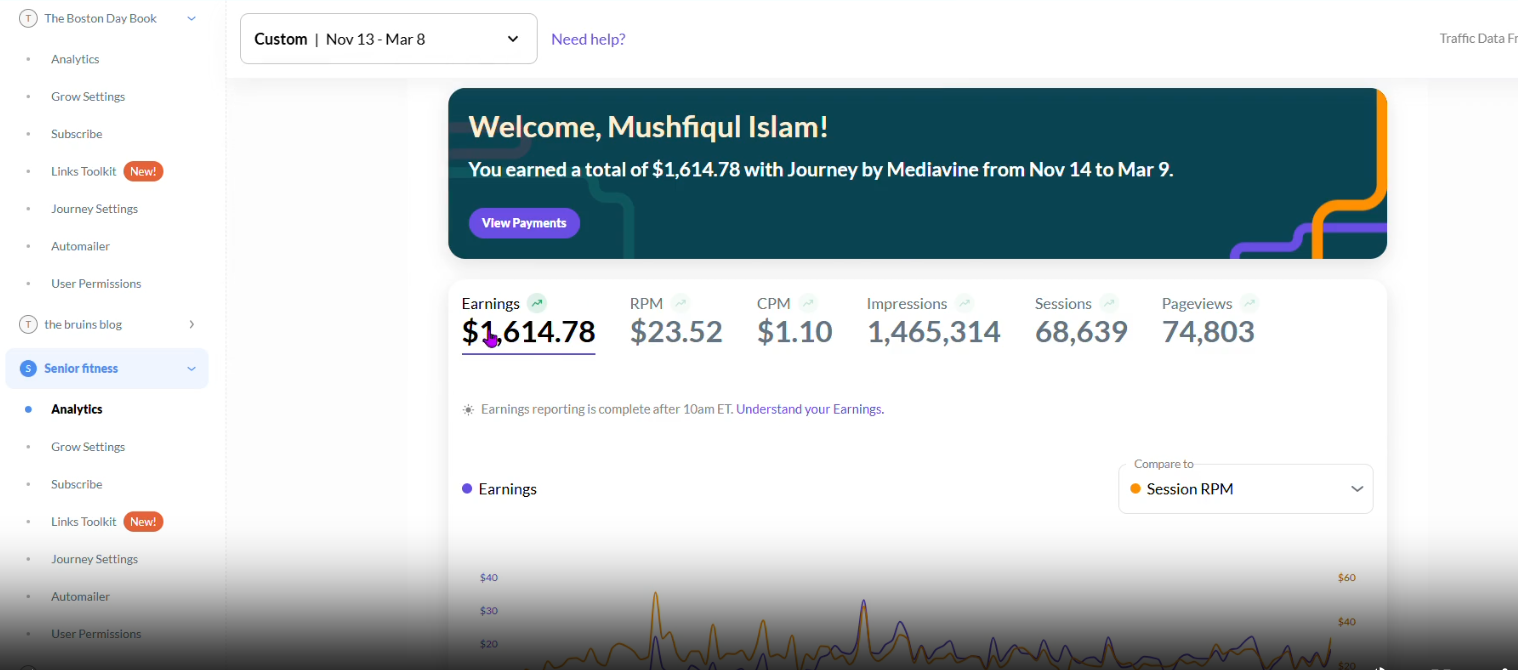The width and height of the screenshot is (1518, 670).
Task: Open Analytics under The Boston Day Book
Action: [75, 59]
